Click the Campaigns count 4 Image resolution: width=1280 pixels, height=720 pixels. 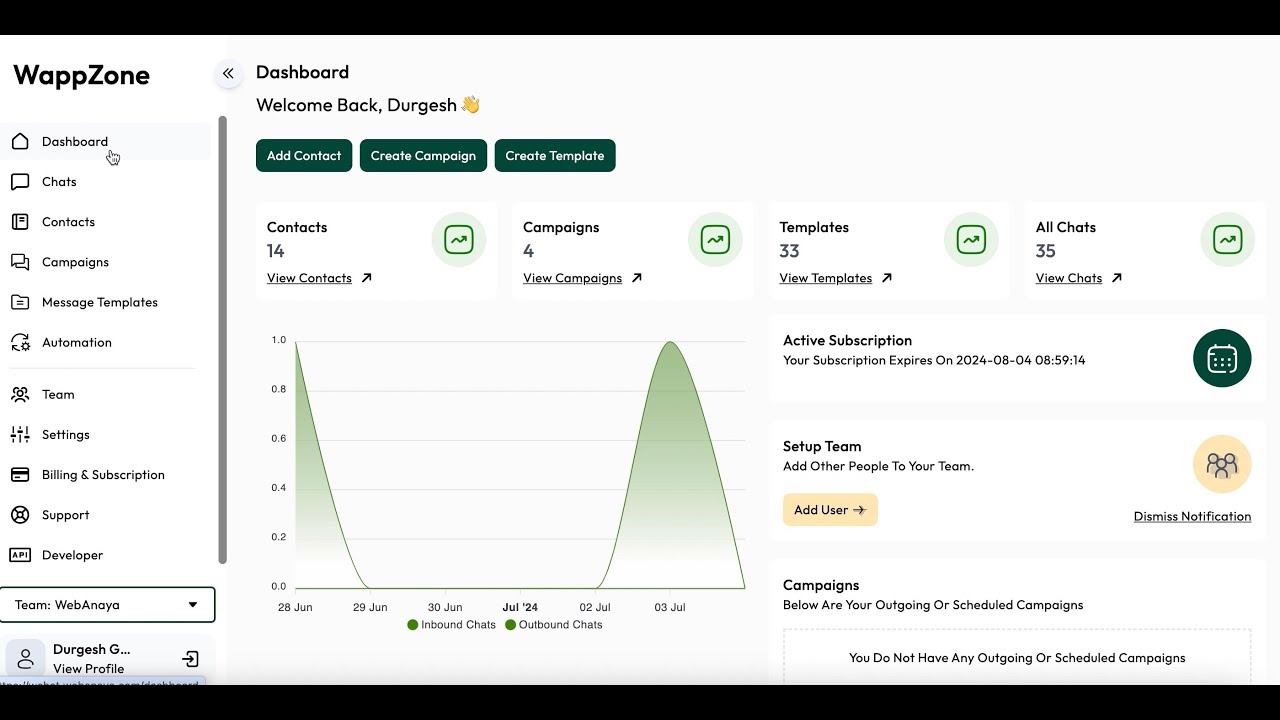tap(528, 251)
